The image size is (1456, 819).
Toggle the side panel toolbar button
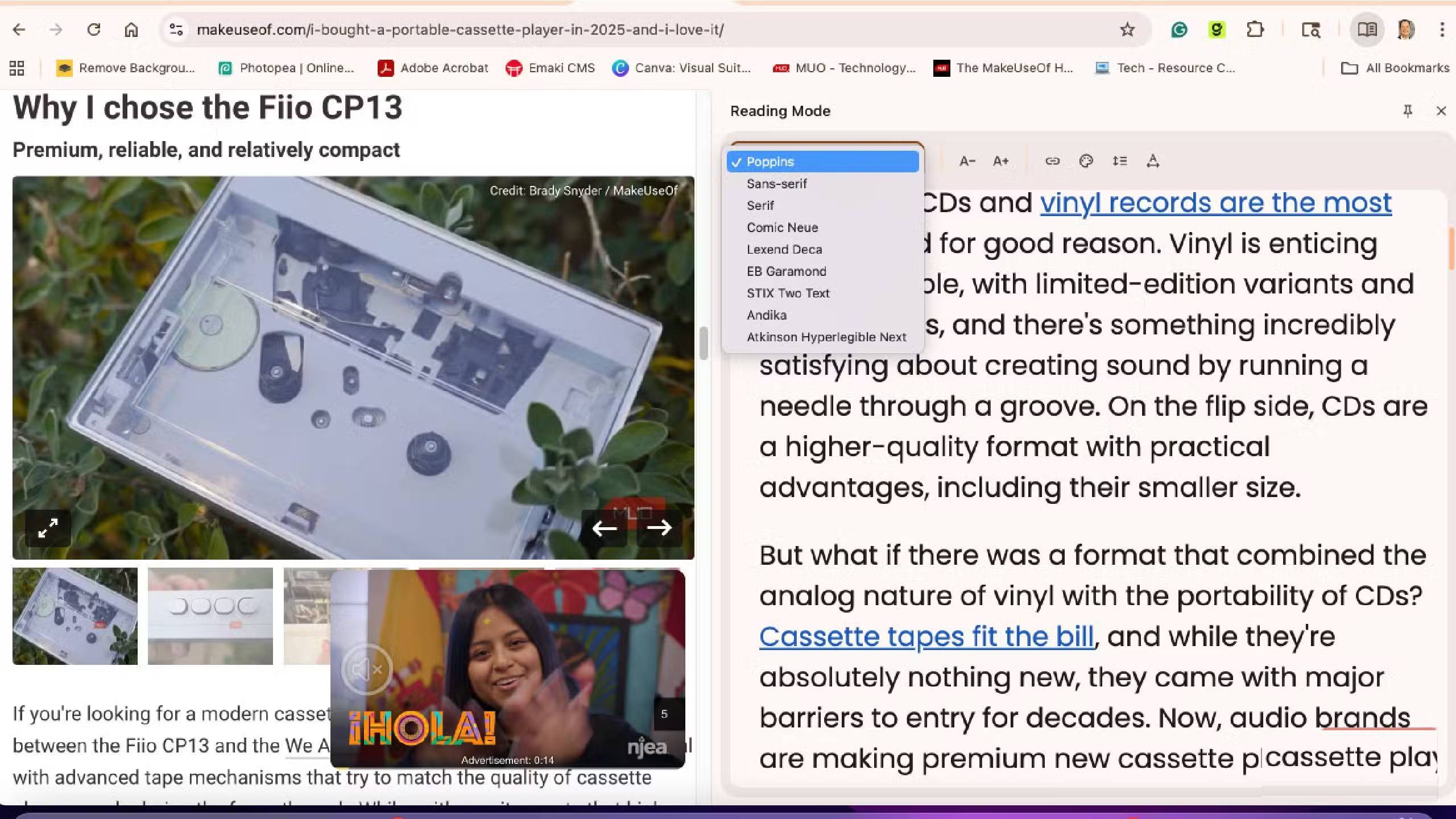[1367, 30]
